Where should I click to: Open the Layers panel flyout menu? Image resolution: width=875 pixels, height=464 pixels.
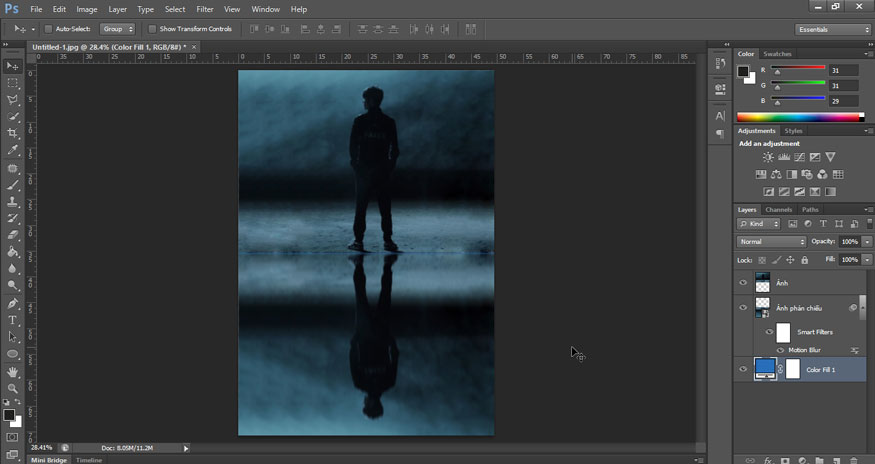pos(868,210)
